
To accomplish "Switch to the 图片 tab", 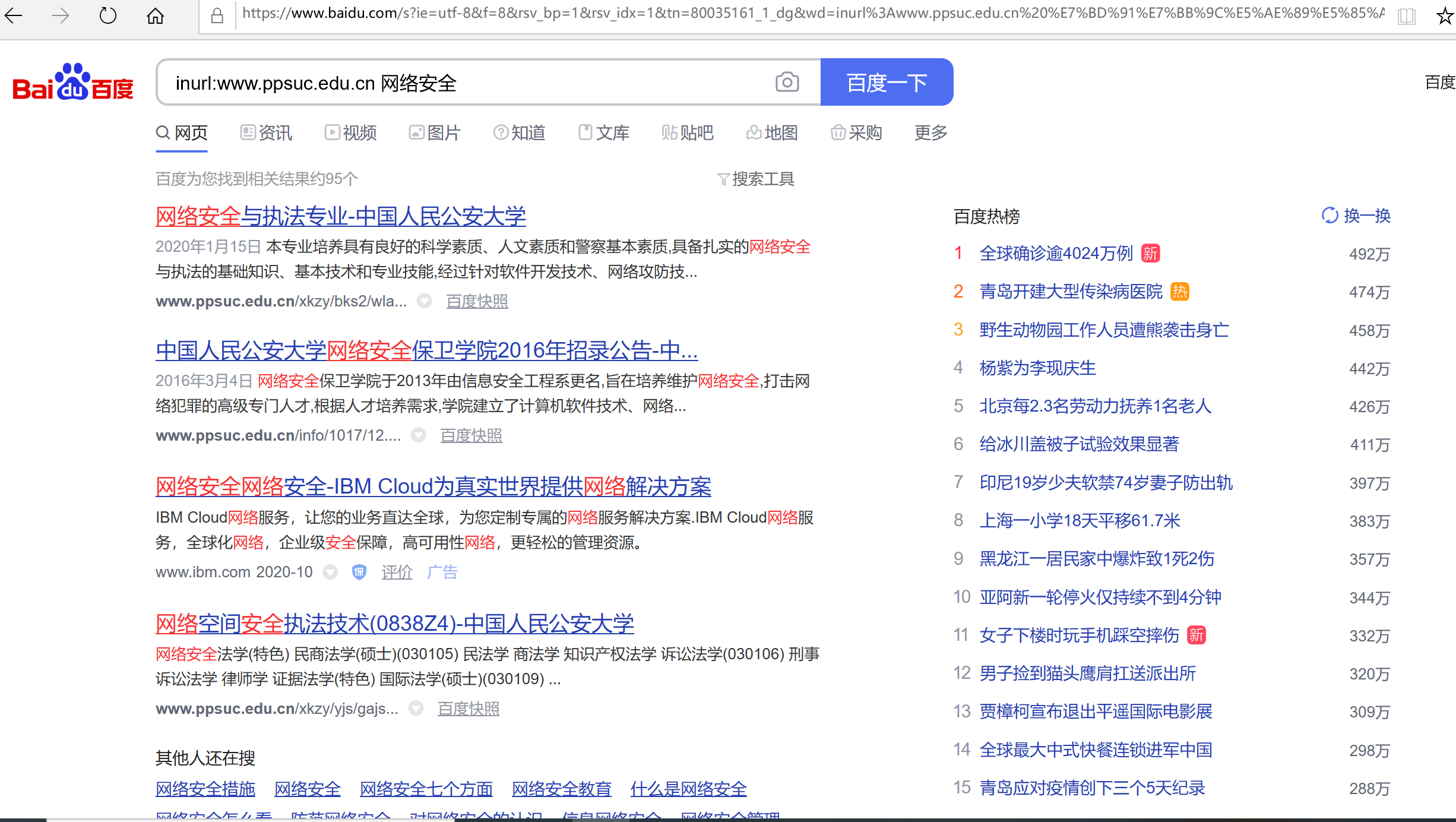I will click(434, 132).
